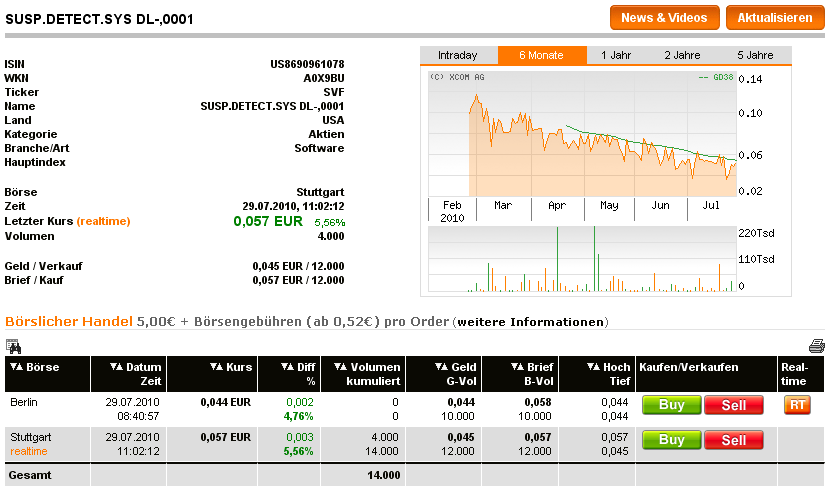Screen dimensions: 829x493
Task: Click the orange RT realtime icon for Berlin
Action: (797, 404)
